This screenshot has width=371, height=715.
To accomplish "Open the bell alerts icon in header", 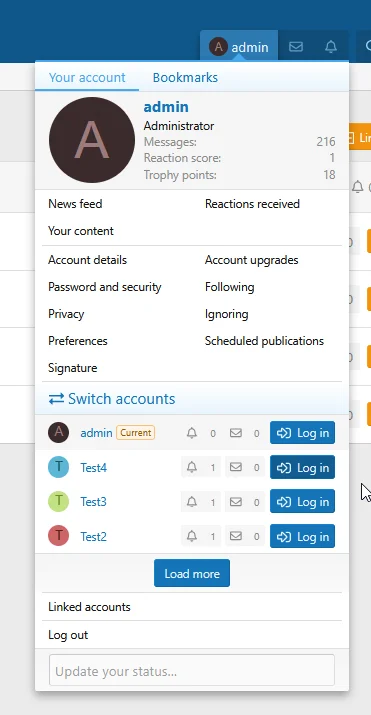I will [331, 47].
